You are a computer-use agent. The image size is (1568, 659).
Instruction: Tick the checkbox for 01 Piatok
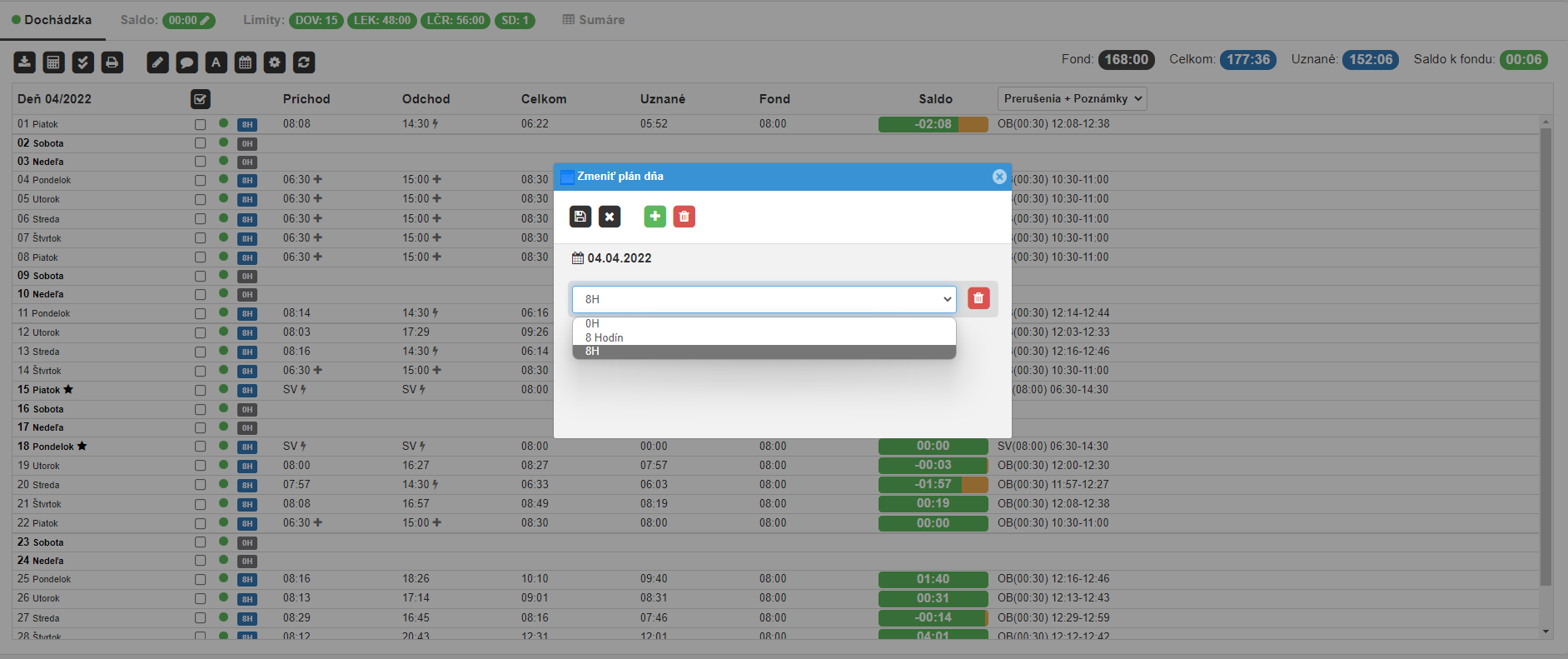(x=200, y=124)
